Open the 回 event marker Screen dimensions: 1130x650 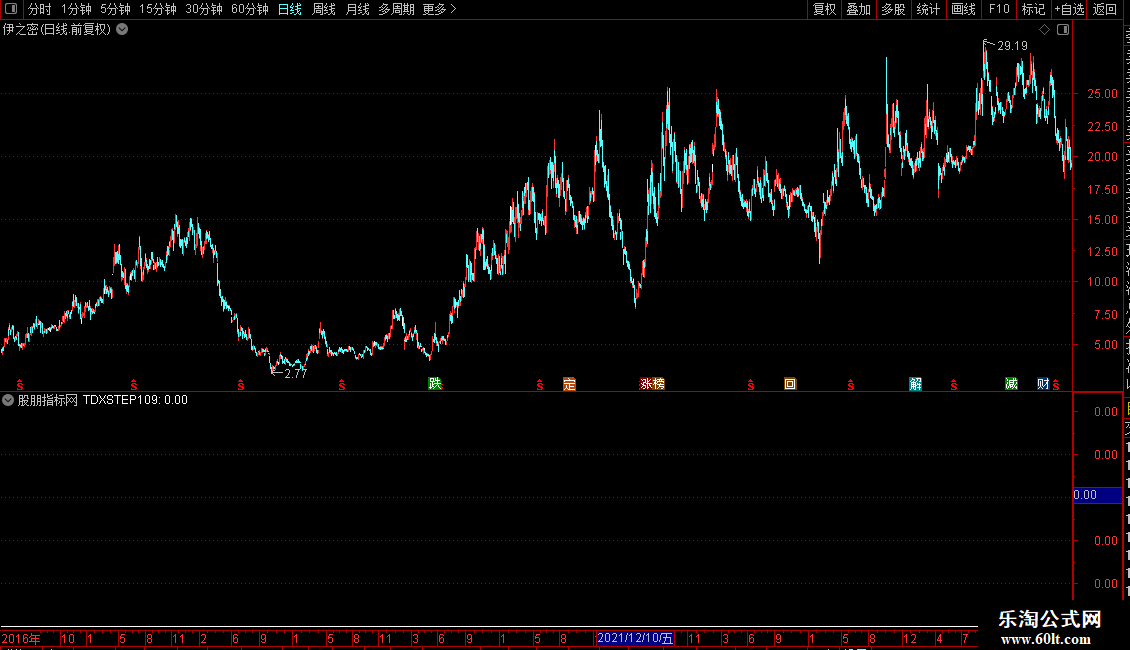pyautogui.click(x=790, y=384)
